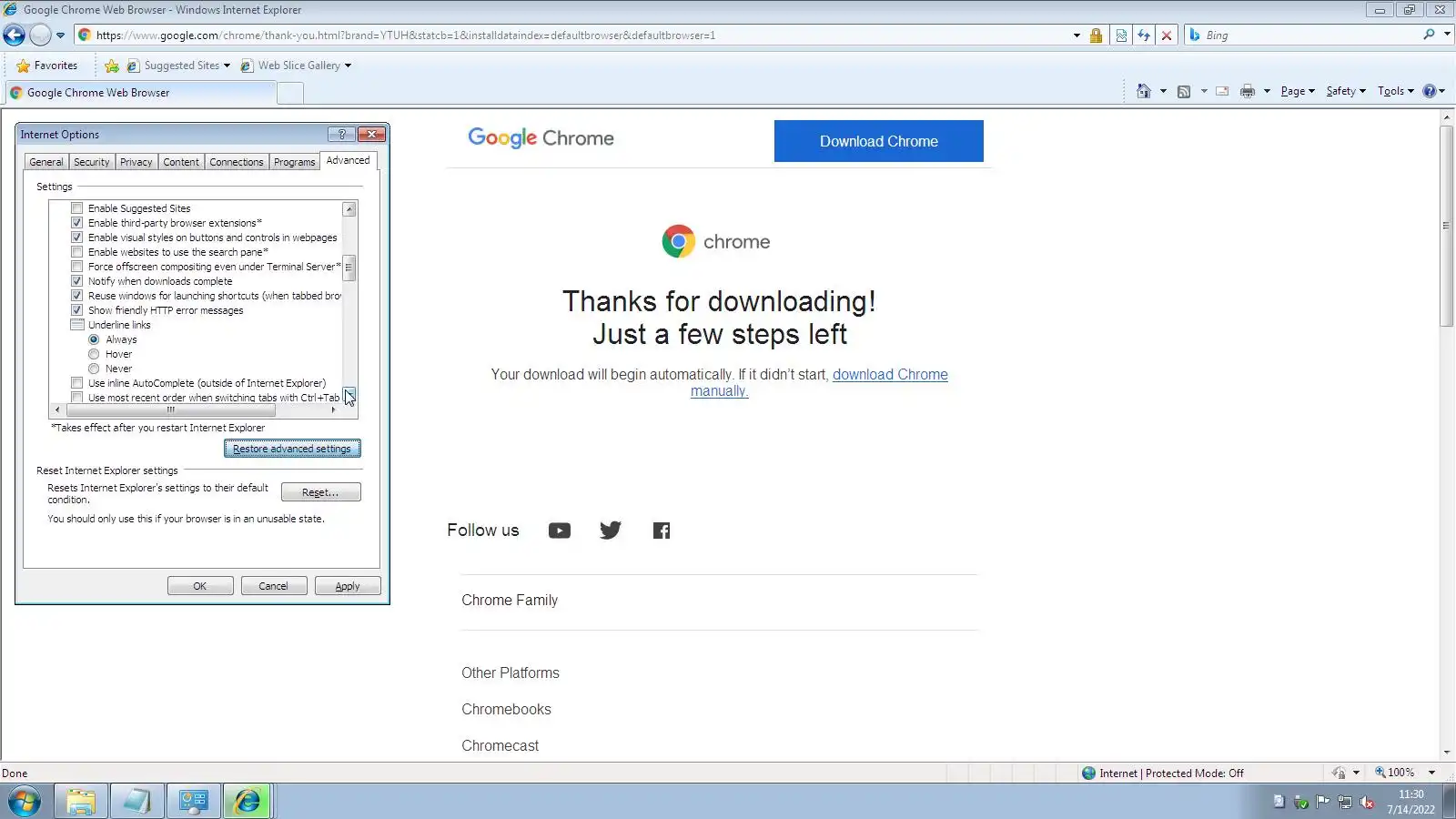
Task: Open Google Chrome's Facebook page icon
Action: click(x=662, y=531)
